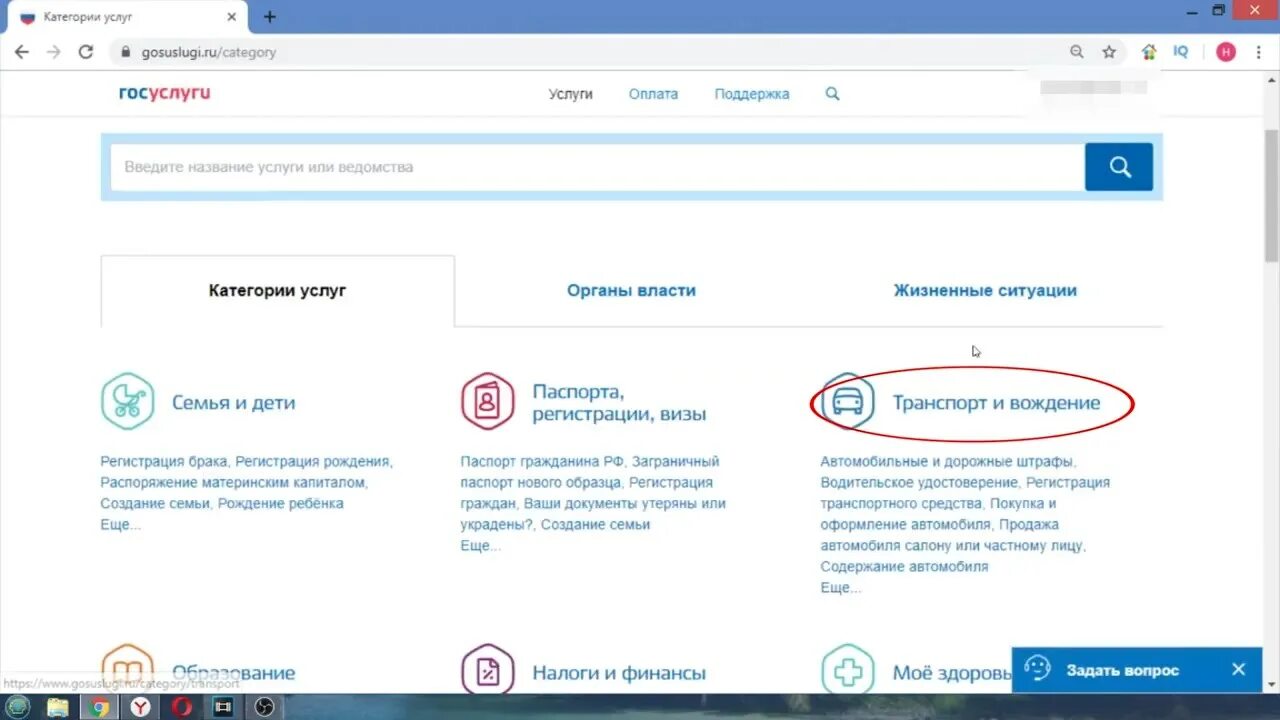Close the Категории услуг browser tab
The image size is (1280, 720).
click(x=232, y=17)
